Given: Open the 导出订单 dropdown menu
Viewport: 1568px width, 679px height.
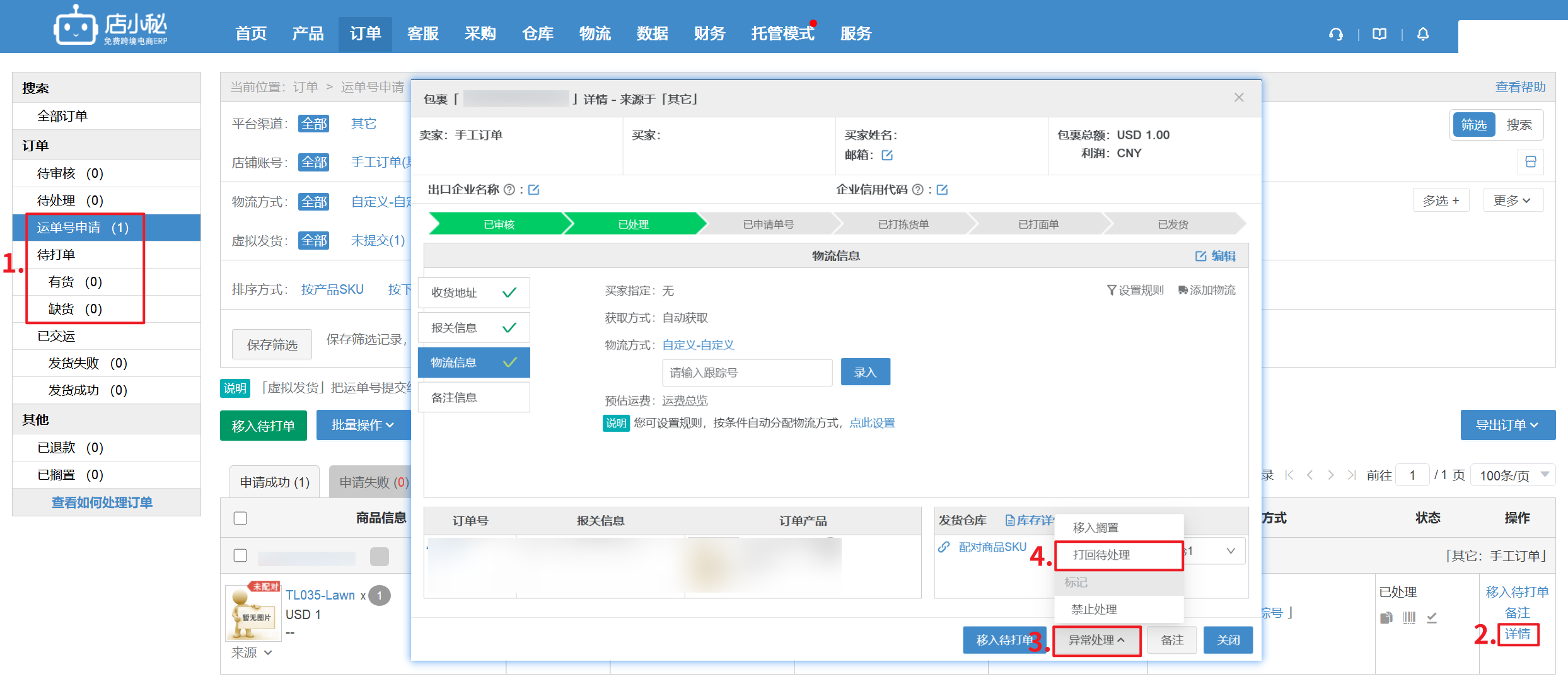Looking at the screenshot, I should [x=1507, y=426].
